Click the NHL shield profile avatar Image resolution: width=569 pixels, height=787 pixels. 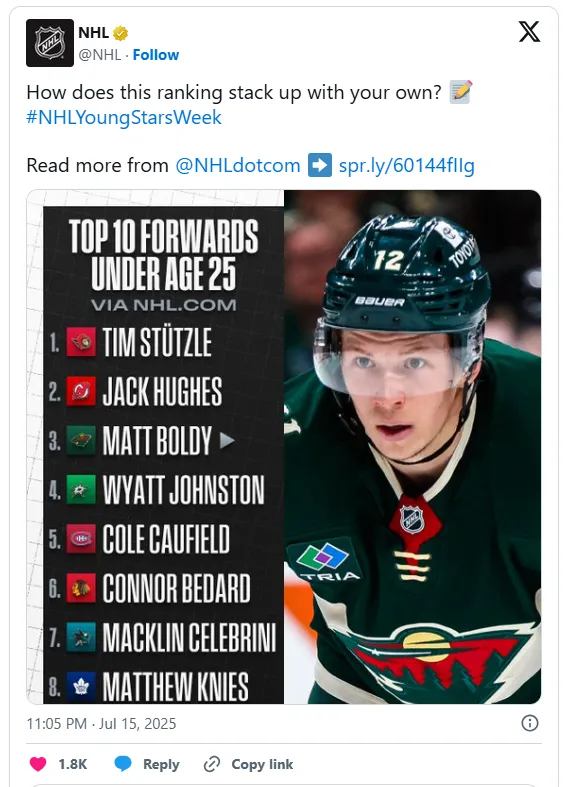tap(50, 43)
